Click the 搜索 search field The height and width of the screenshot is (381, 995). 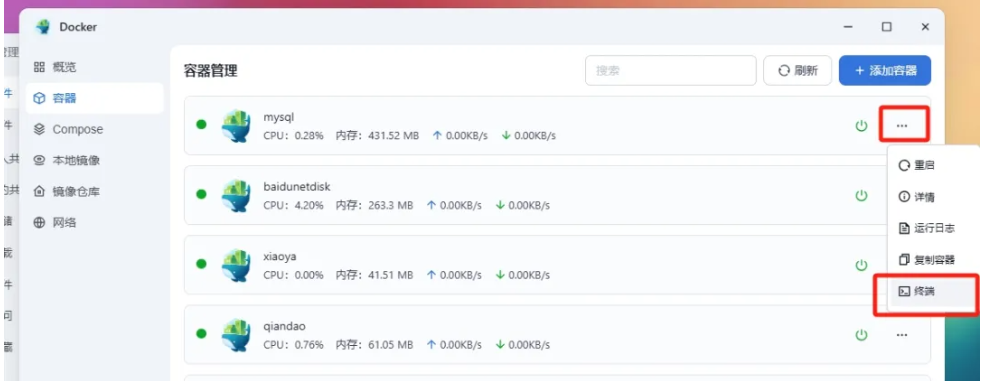(671, 70)
